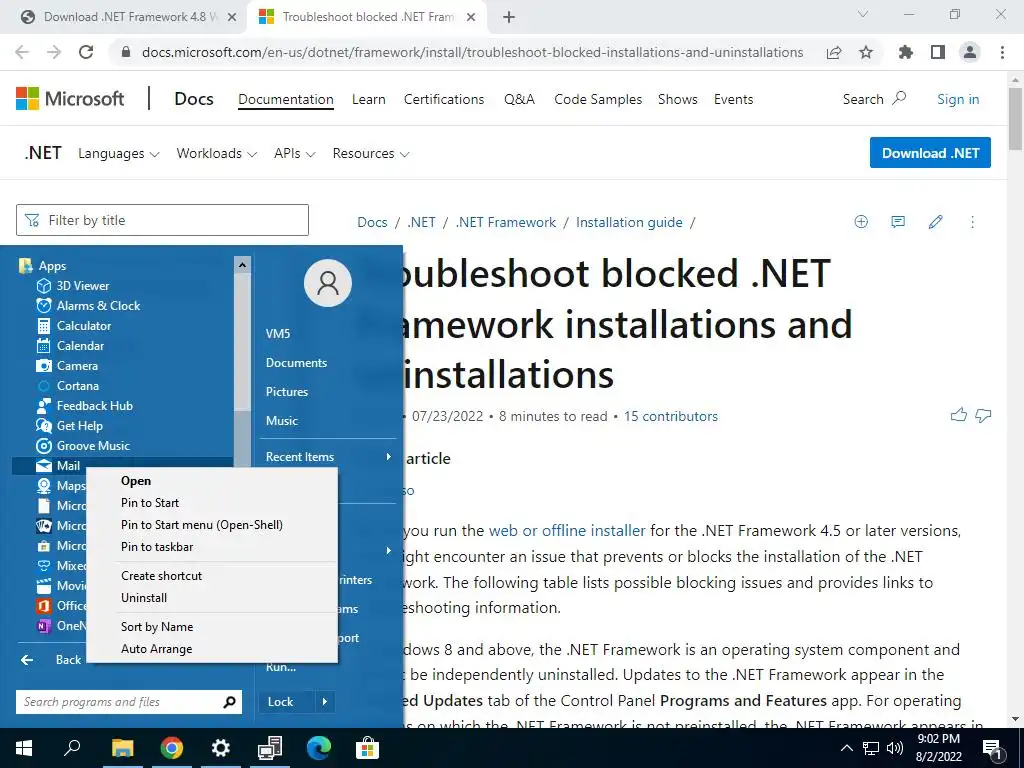The height and width of the screenshot is (768, 1024).
Task: Add article to collection plus icon
Action: (x=861, y=222)
